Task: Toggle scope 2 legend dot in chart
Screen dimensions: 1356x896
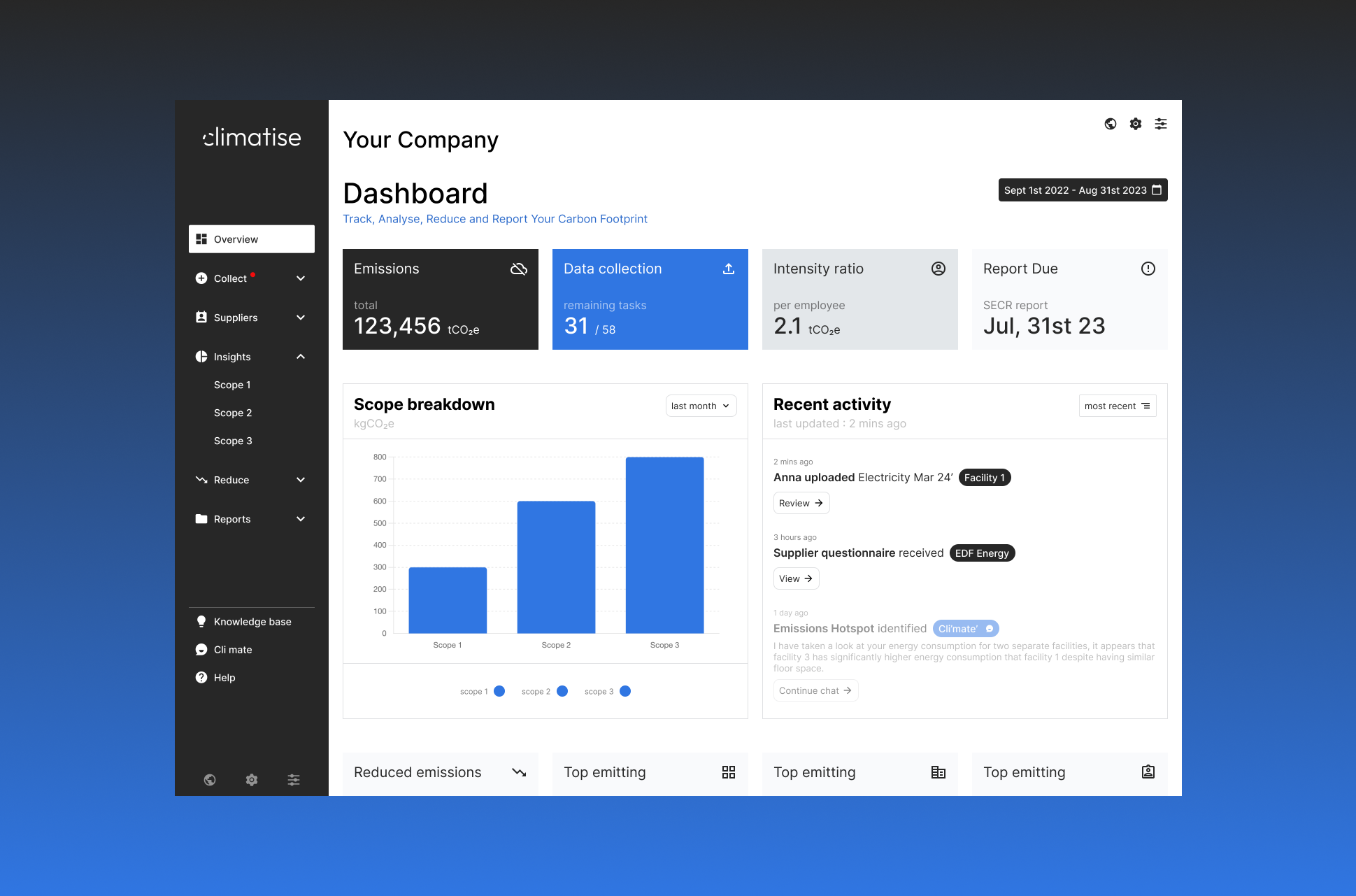Action: pyautogui.click(x=562, y=691)
